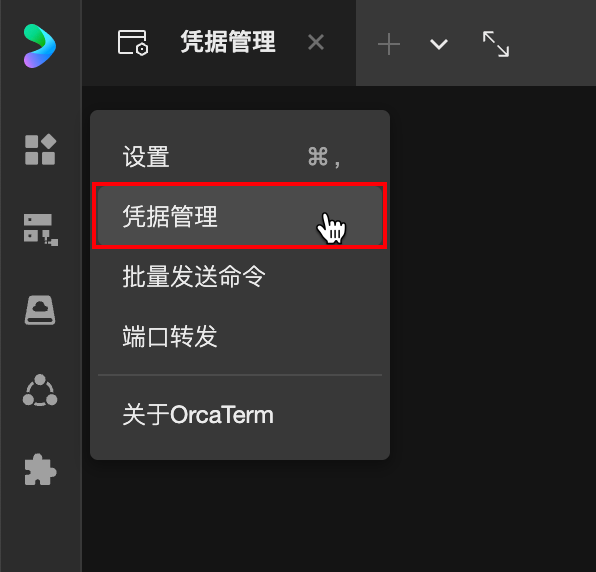Add a new tab with plus
Image resolution: width=596 pixels, height=572 pixels.
pyautogui.click(x=388, y=44)
